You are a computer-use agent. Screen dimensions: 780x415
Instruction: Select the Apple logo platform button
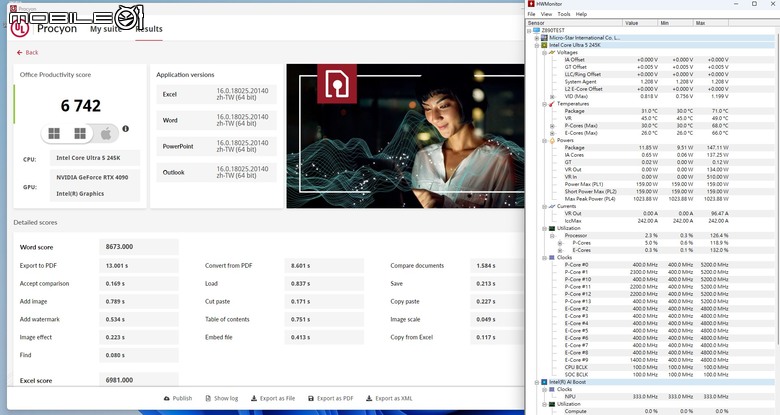coord(106,133)
